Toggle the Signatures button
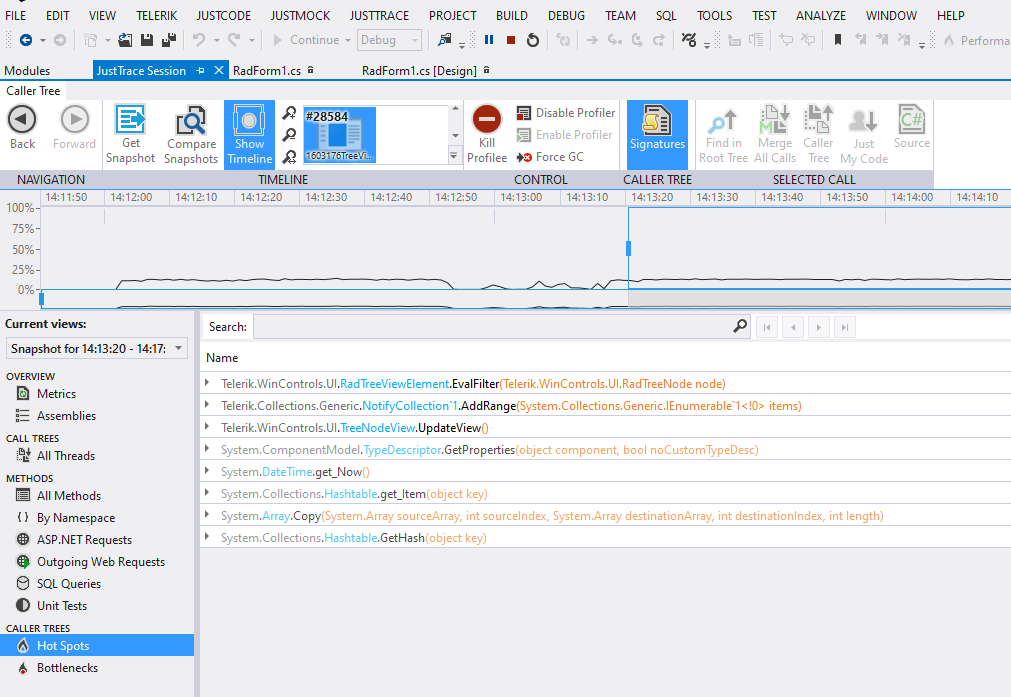Image resolution: width=1011 pixels, height=697 pixels. 657,135
